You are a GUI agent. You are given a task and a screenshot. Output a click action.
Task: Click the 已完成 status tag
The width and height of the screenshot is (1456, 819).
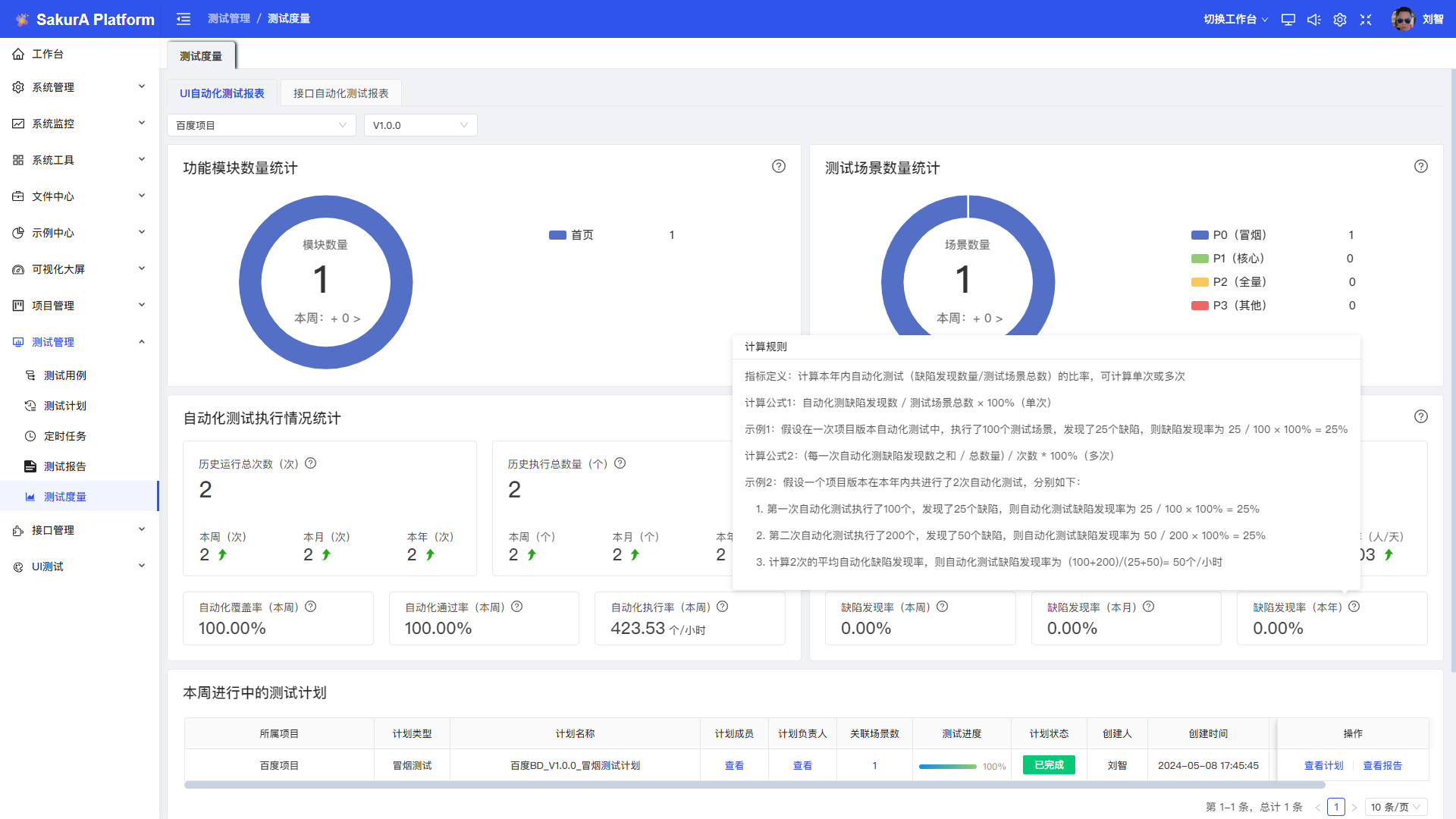[1049, 765]
